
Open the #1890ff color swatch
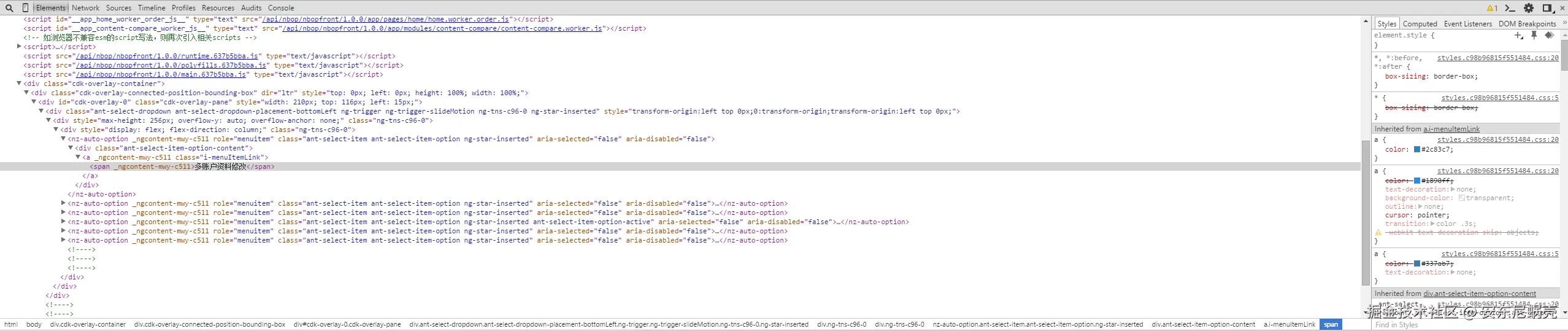1417,181
